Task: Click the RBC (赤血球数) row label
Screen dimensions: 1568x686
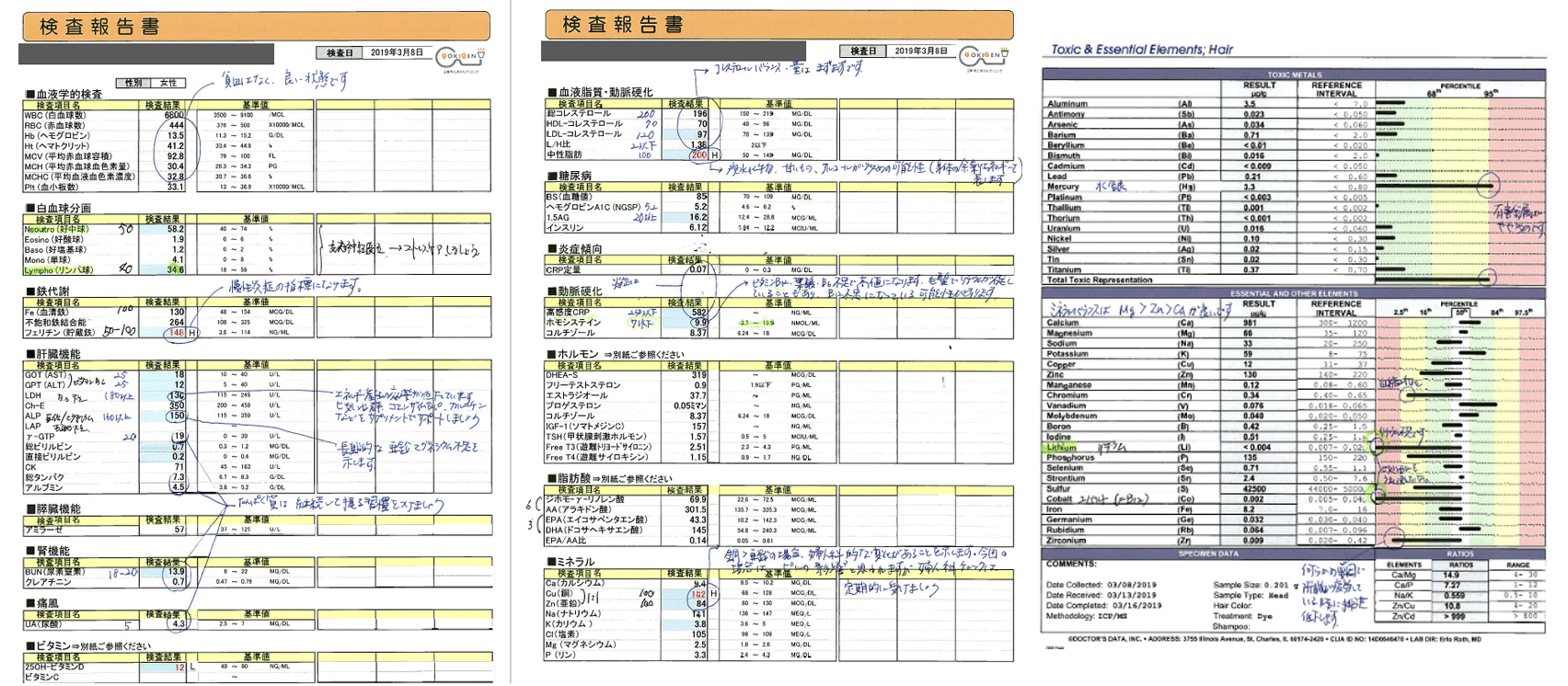Action: coord(55,125)
